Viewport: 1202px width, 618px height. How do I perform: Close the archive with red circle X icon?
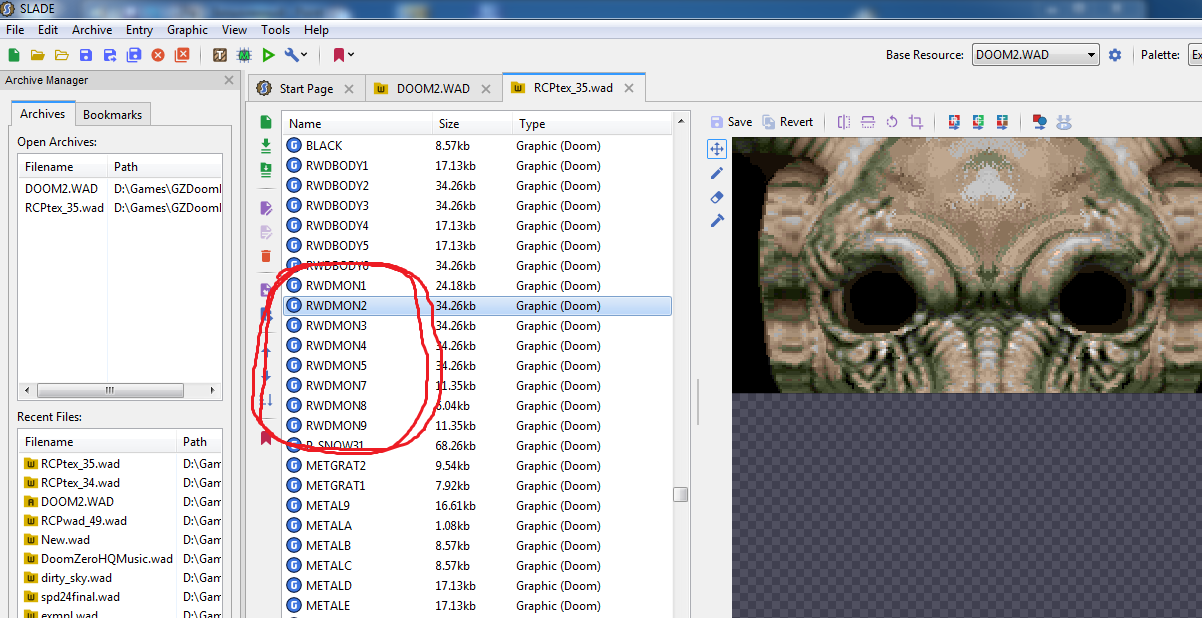(x=157, y=55)
